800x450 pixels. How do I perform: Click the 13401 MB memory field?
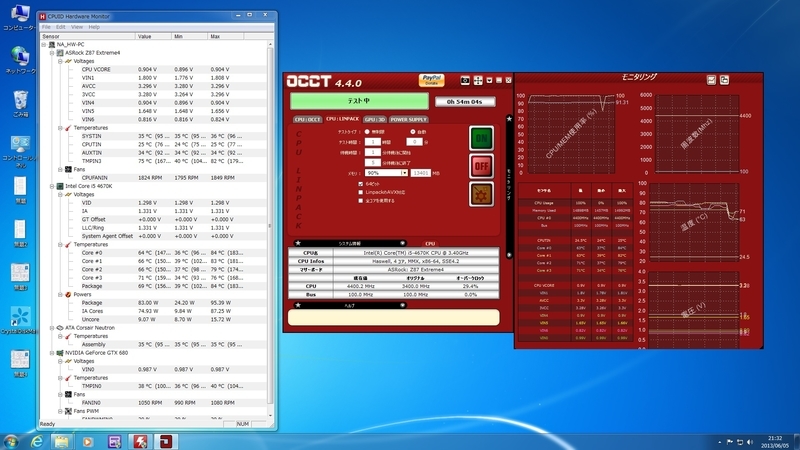(420, 173)
